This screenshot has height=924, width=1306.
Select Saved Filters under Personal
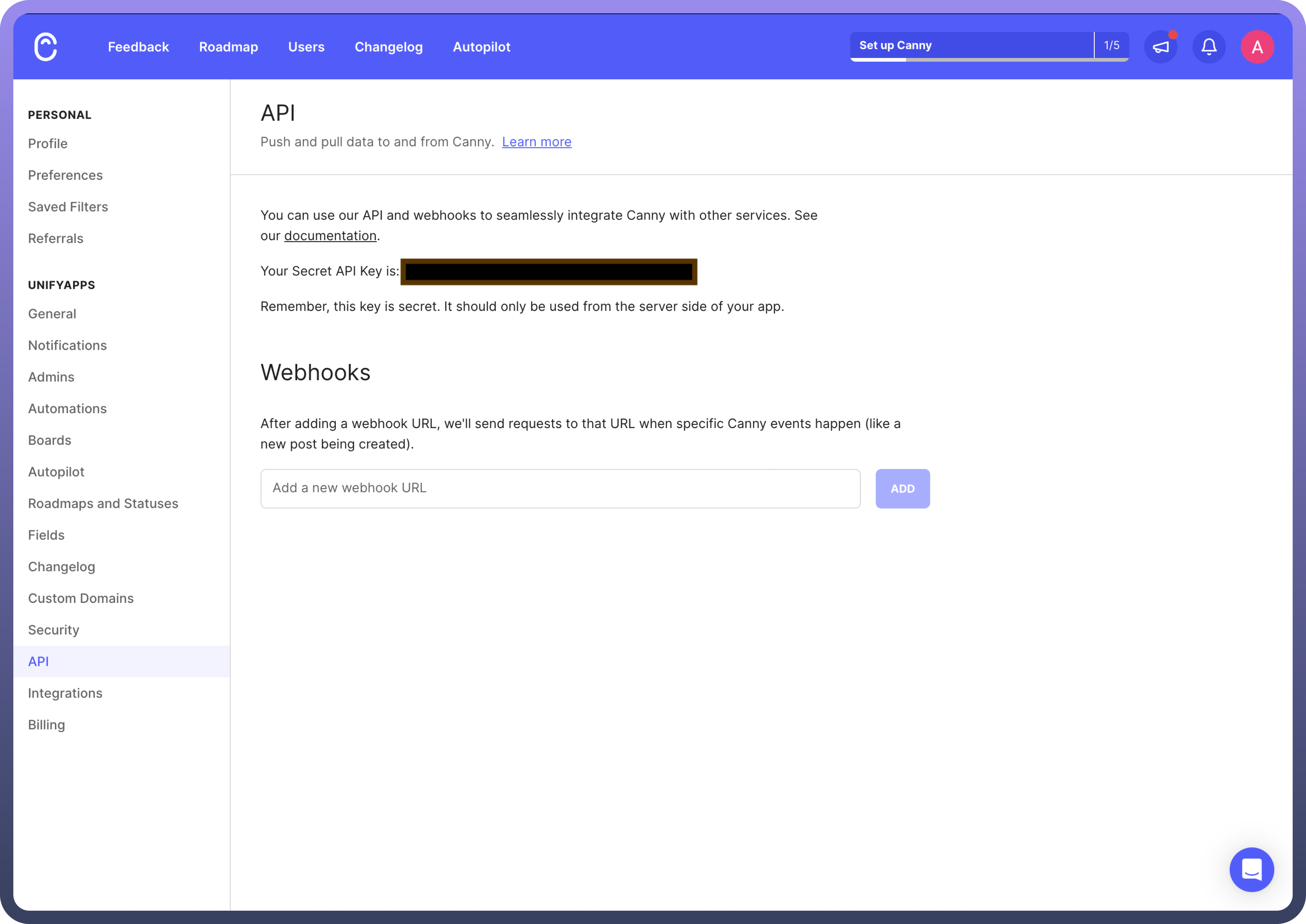point(68,207)
